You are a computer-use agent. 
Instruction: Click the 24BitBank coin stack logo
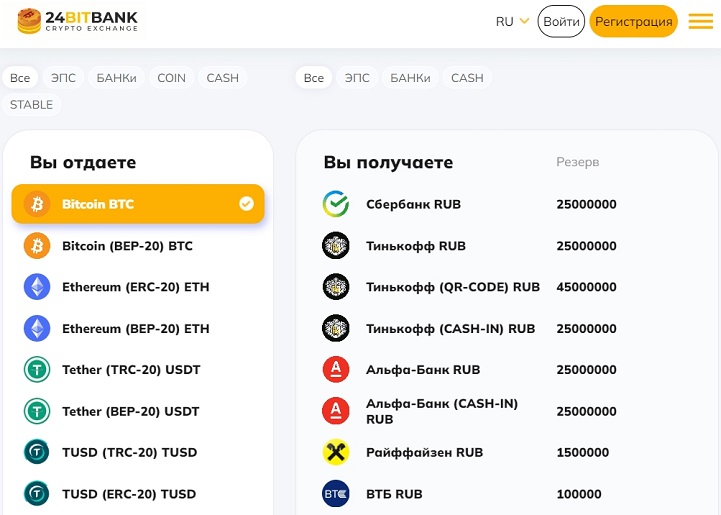[29, 21]
